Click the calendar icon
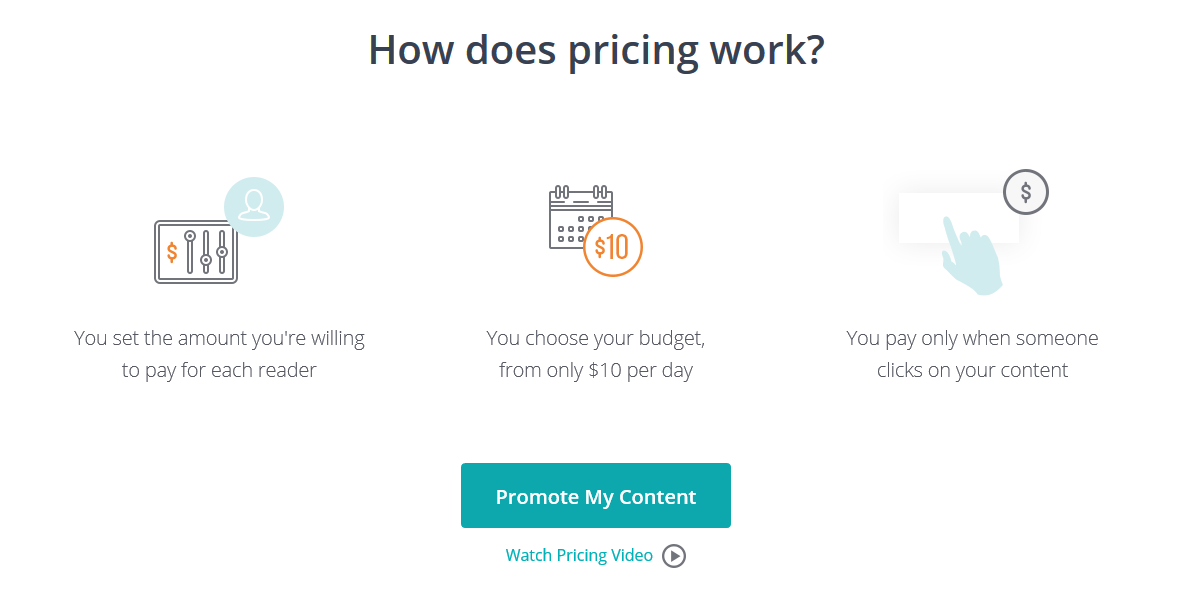Screen dimensions: 1194x595 pos(580,218)
